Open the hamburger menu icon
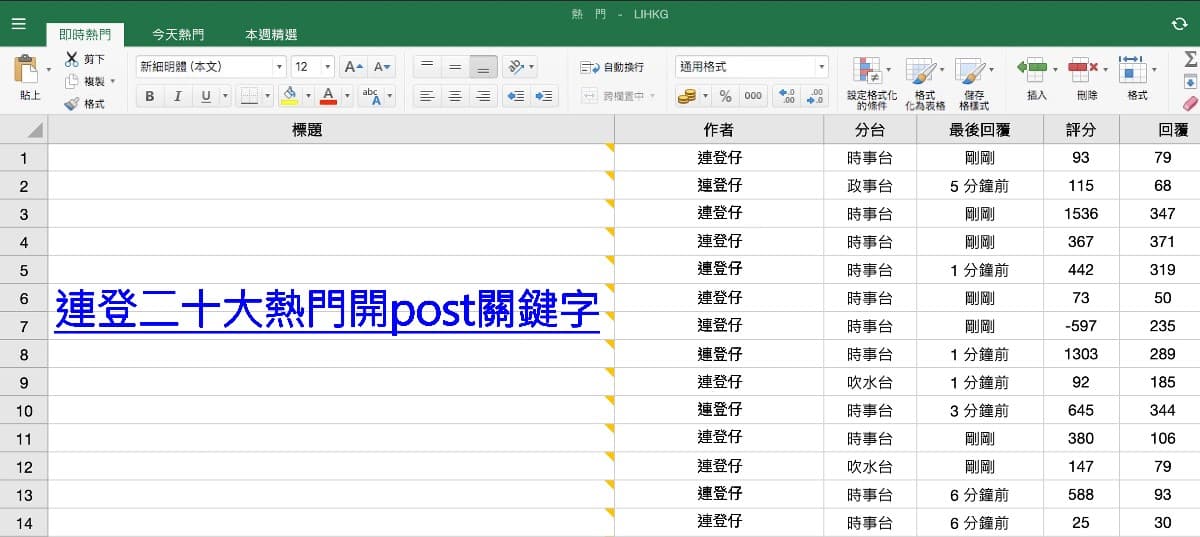The height and width of the screenshot is (537, 1200). [18, 23]
